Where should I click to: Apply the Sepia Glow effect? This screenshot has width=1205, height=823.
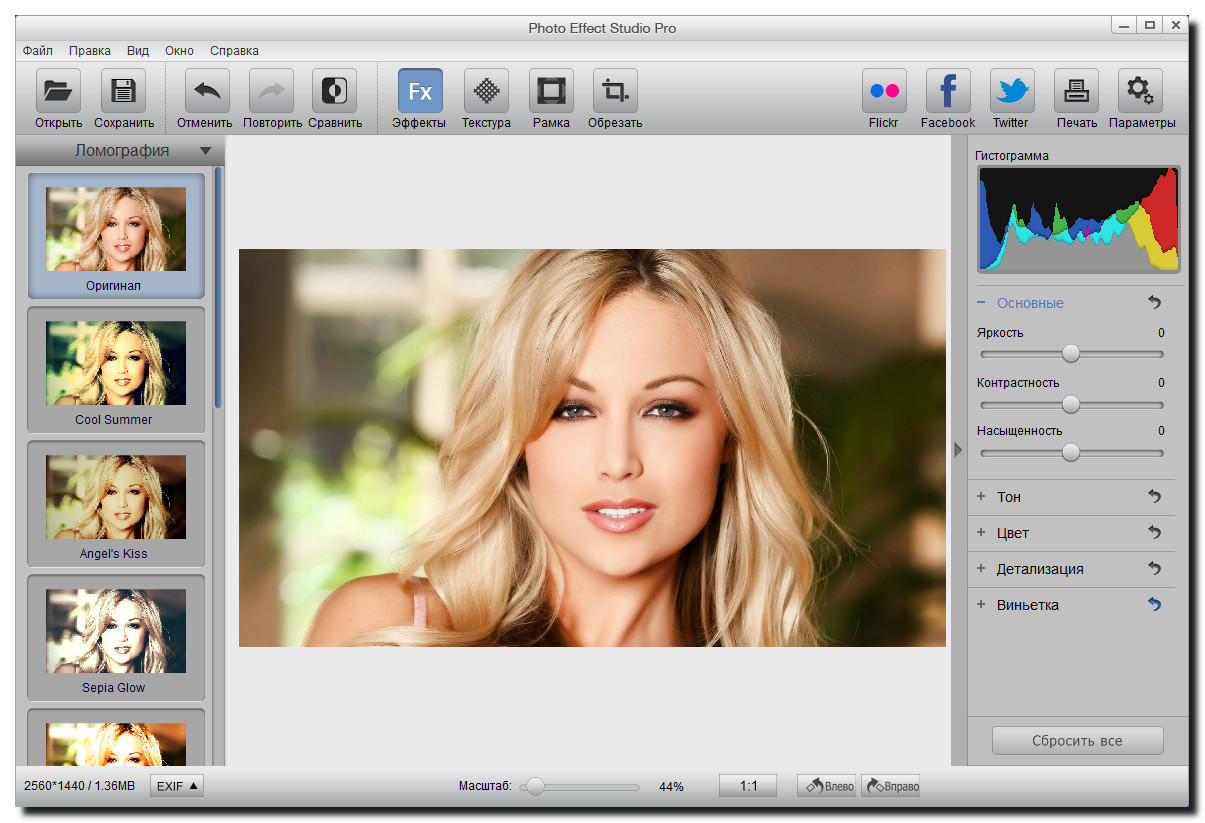(116, 638)
